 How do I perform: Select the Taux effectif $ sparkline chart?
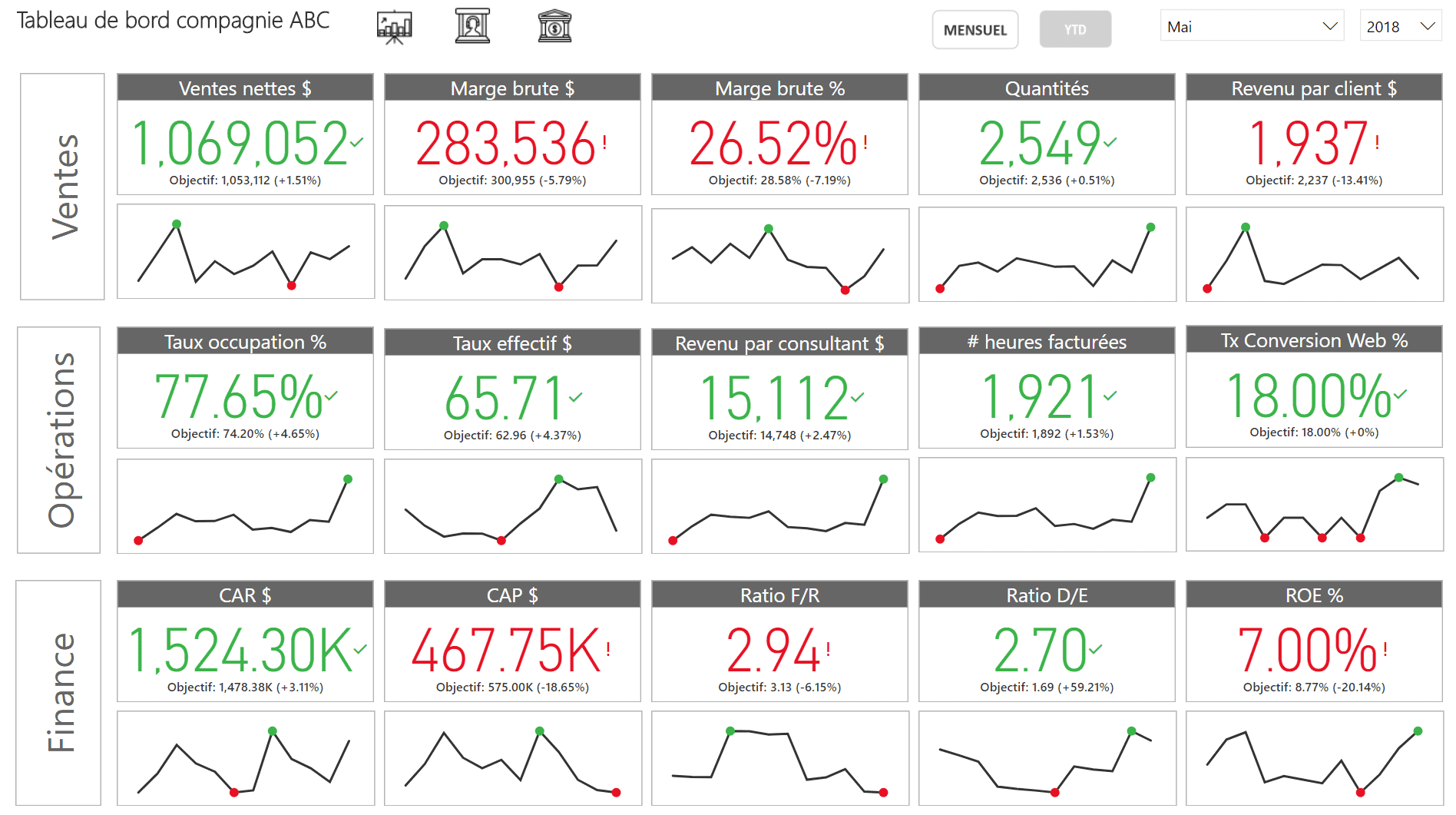pyautogui.click(x=513, y=506)
